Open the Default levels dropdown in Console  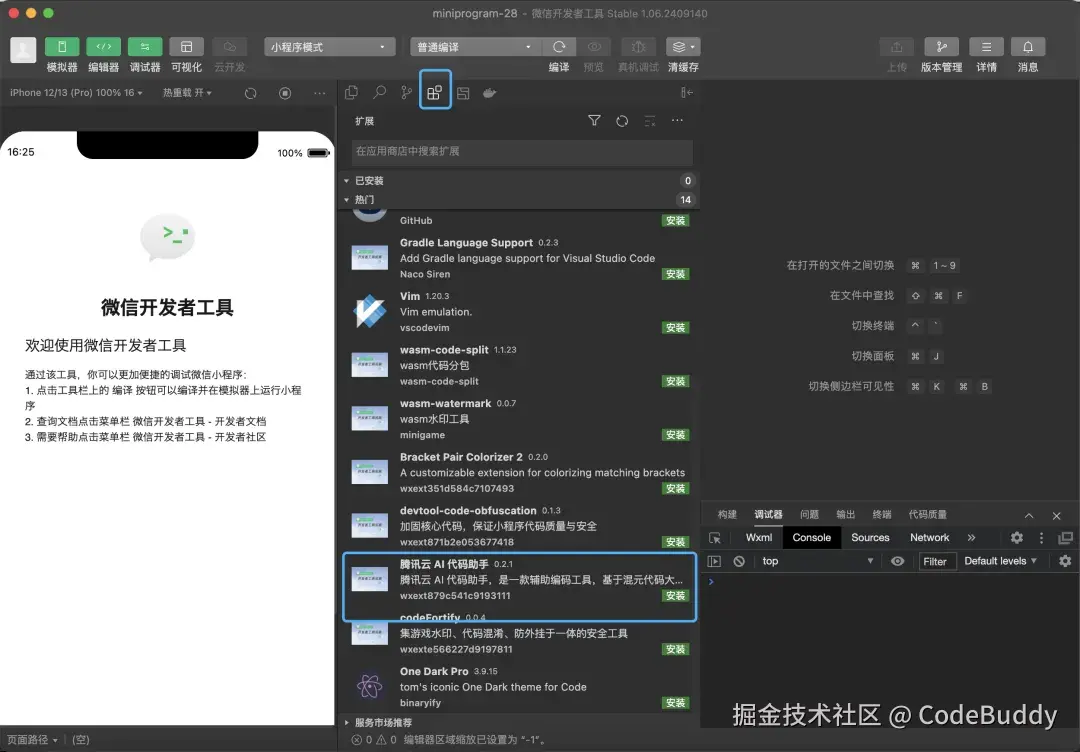(x=1000, y=561)
